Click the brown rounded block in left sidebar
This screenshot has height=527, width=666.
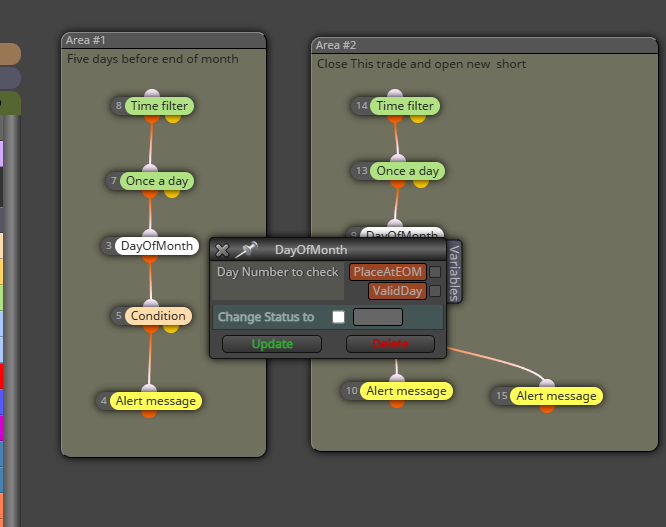10,54
